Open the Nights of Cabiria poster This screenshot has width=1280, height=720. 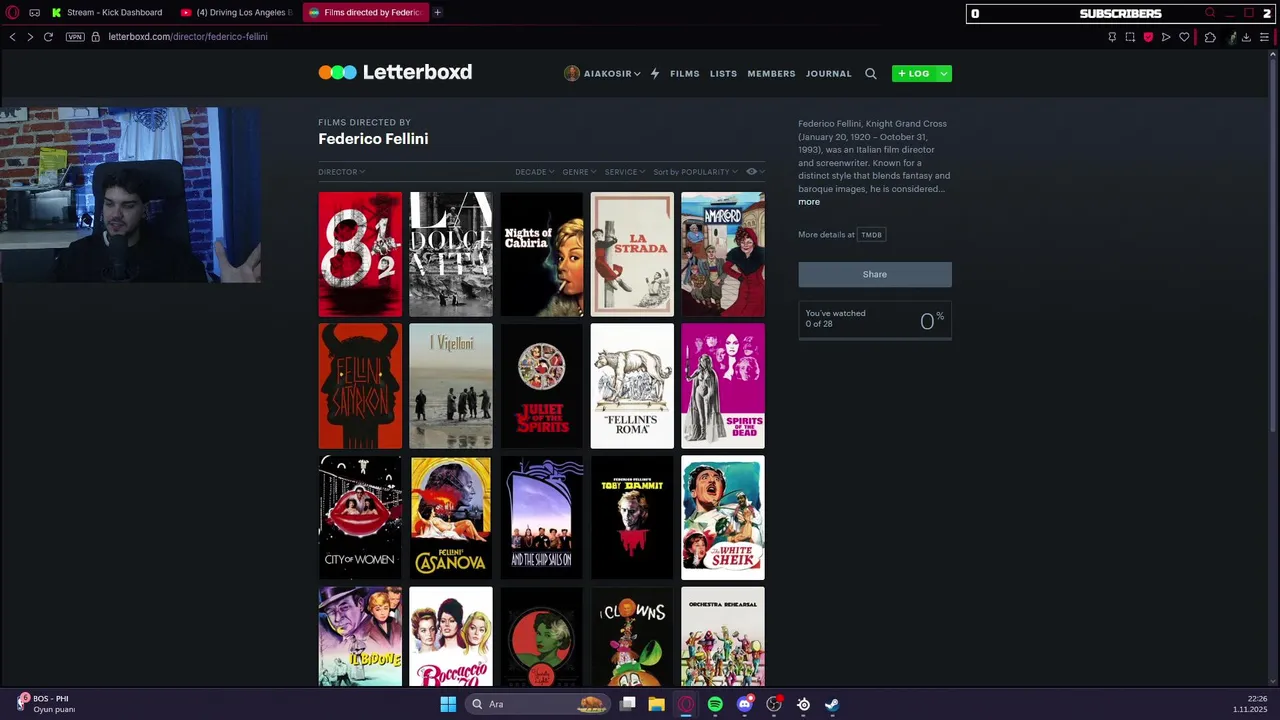pos(541,254)
